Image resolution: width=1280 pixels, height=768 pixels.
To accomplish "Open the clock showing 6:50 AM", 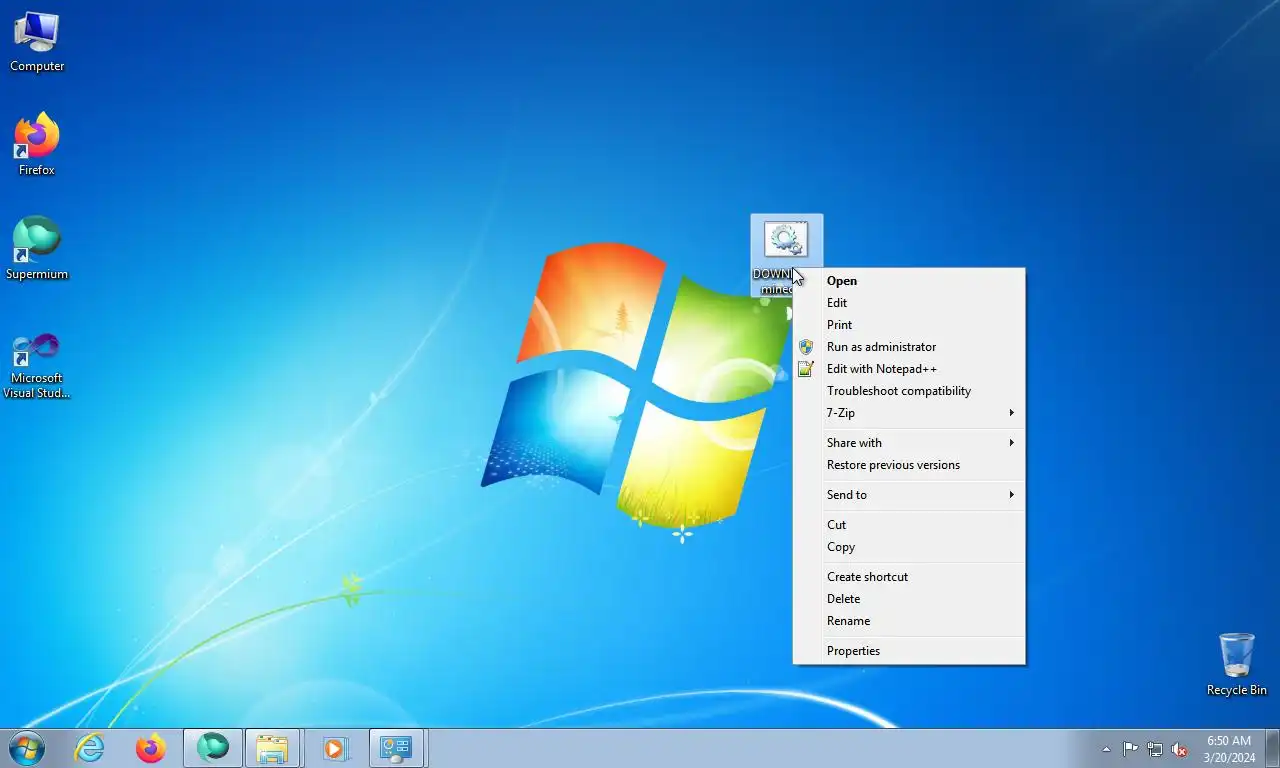I will pyautogui.click(x=1229, y=749).
